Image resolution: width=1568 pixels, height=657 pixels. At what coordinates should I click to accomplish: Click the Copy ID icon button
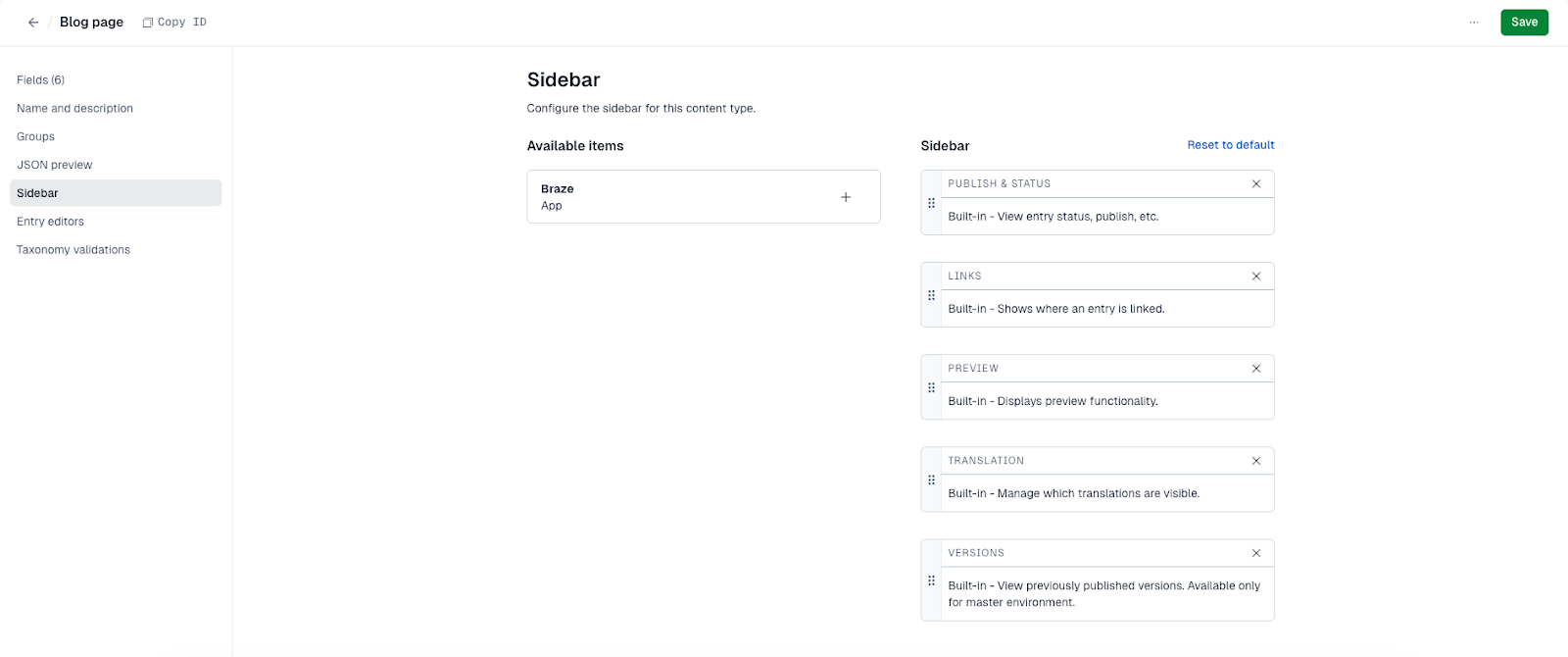148,23
